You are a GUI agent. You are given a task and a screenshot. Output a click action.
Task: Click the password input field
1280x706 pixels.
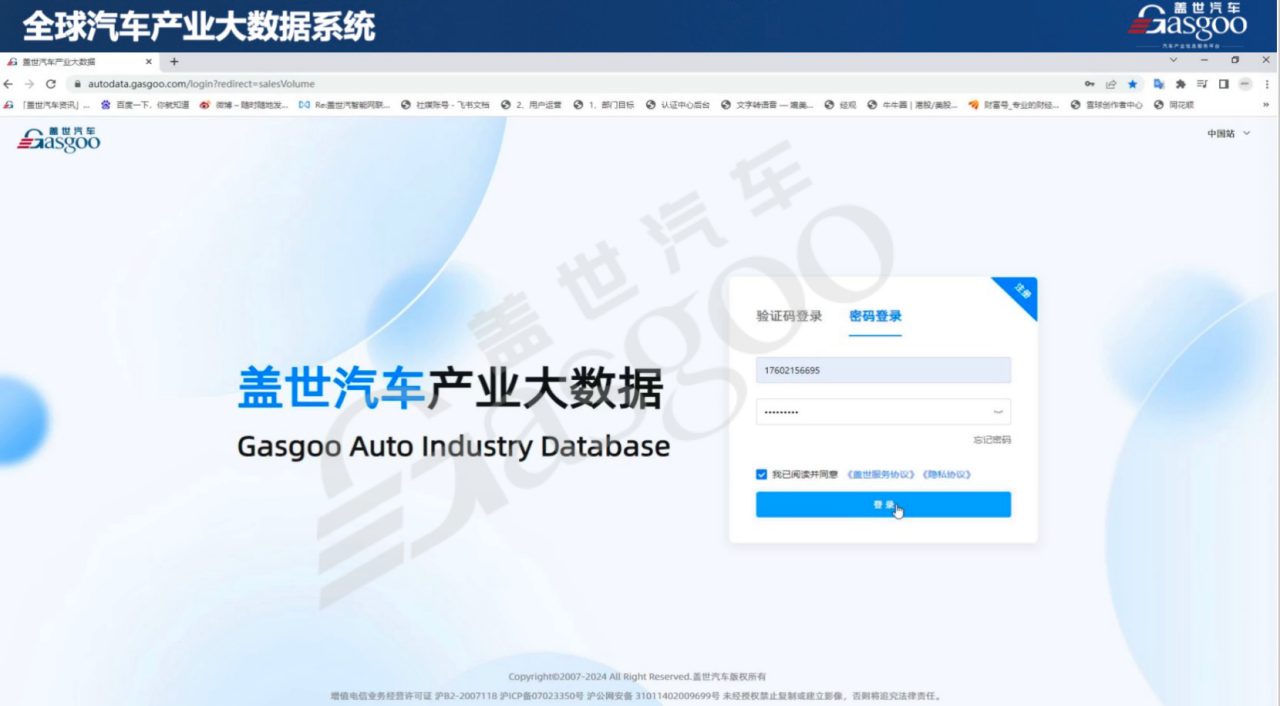pyautogui.click(x=883, y=412)
